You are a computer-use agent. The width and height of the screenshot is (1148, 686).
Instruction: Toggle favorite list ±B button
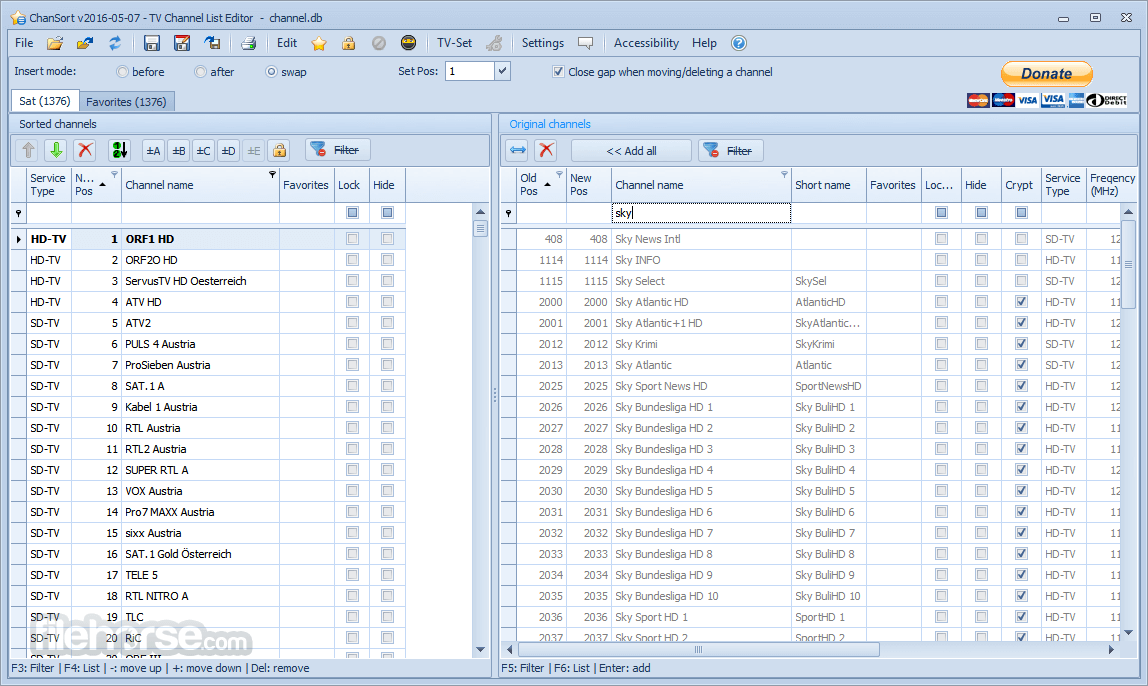(x=179, y=151)
